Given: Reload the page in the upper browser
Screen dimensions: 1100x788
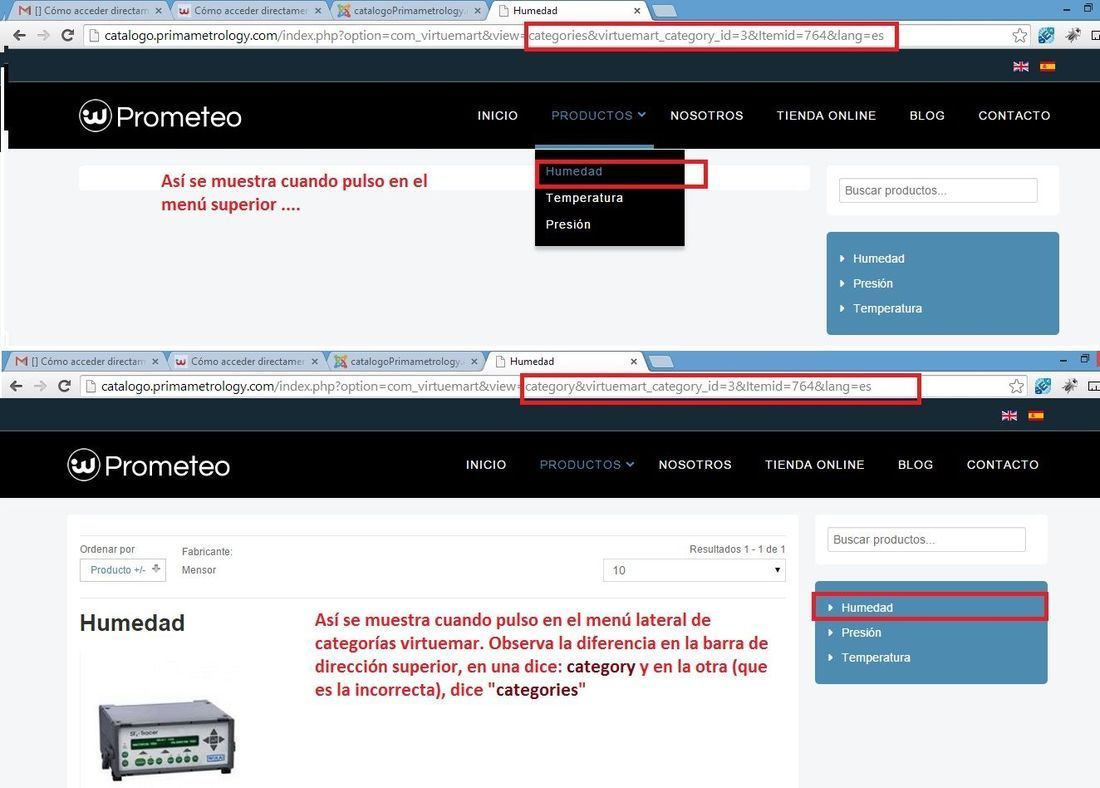Looking at the screenshot, I should point(67,35).
